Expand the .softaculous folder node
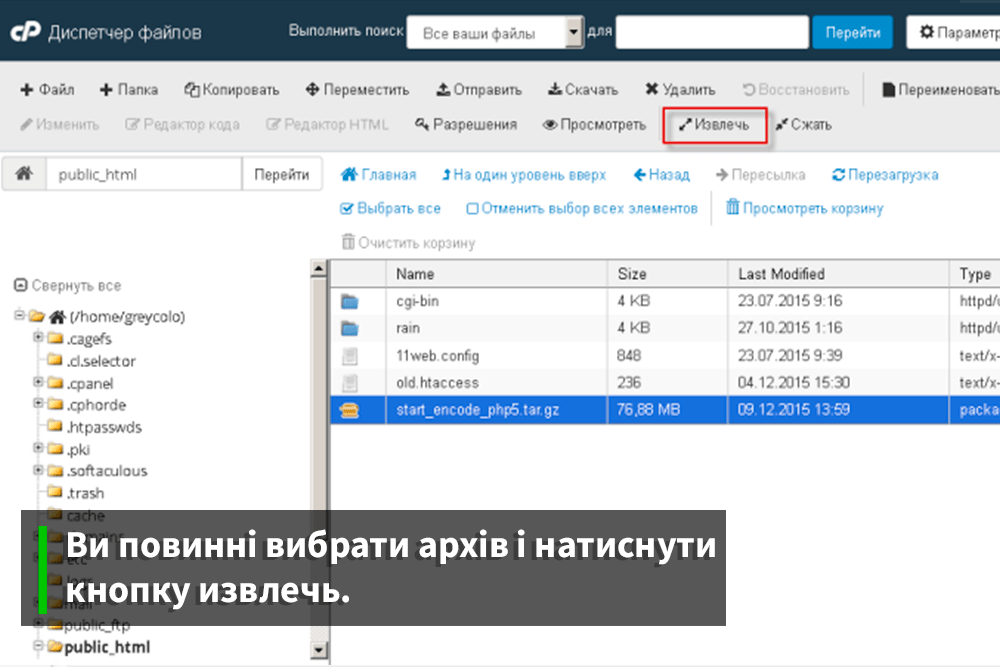This screenshot has height=667, width=1000. (38, 470)
